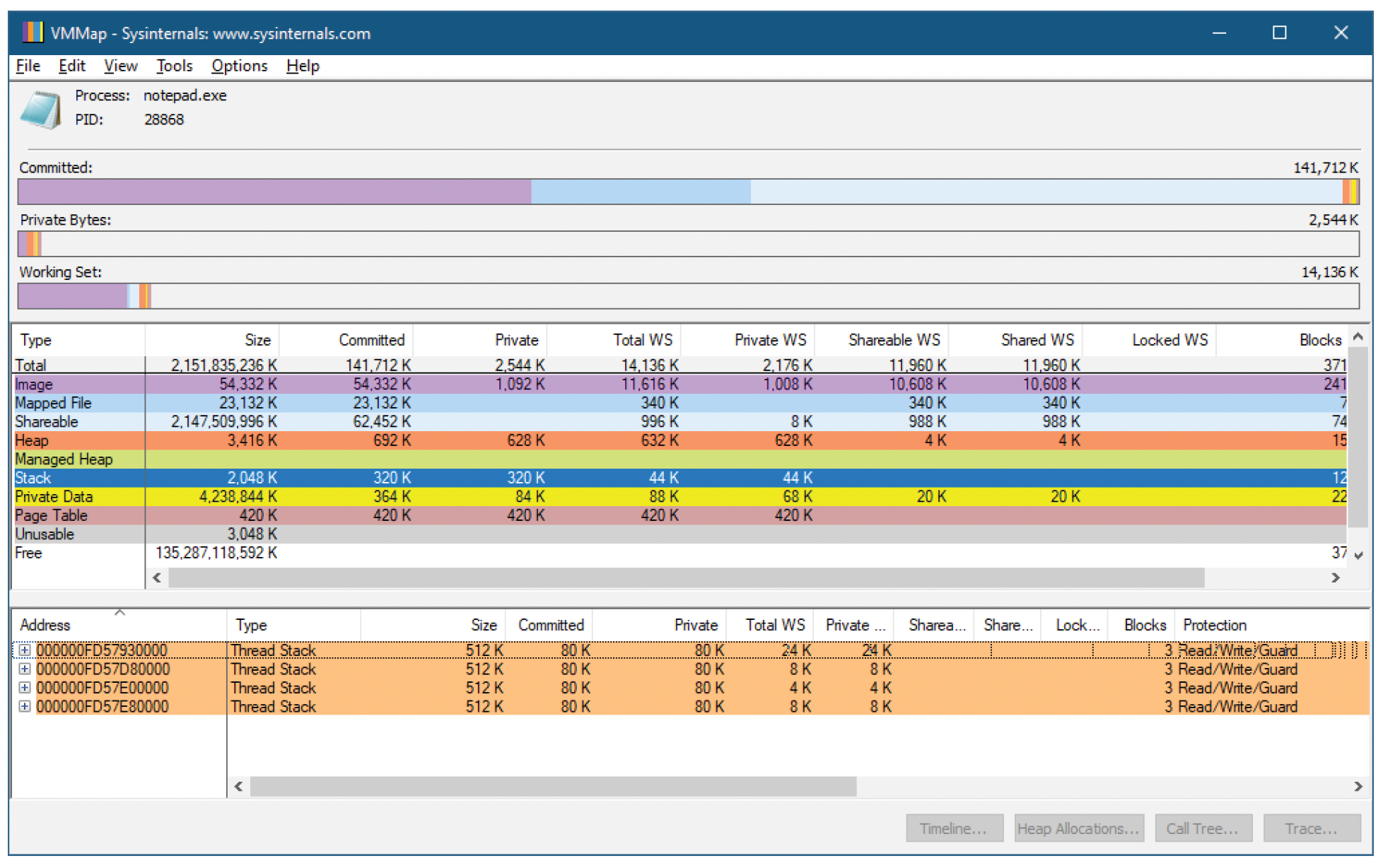This screenshot has height=868, width=1383.
Task: Click the Working Set usage bar
Action: tap(688, 296)
